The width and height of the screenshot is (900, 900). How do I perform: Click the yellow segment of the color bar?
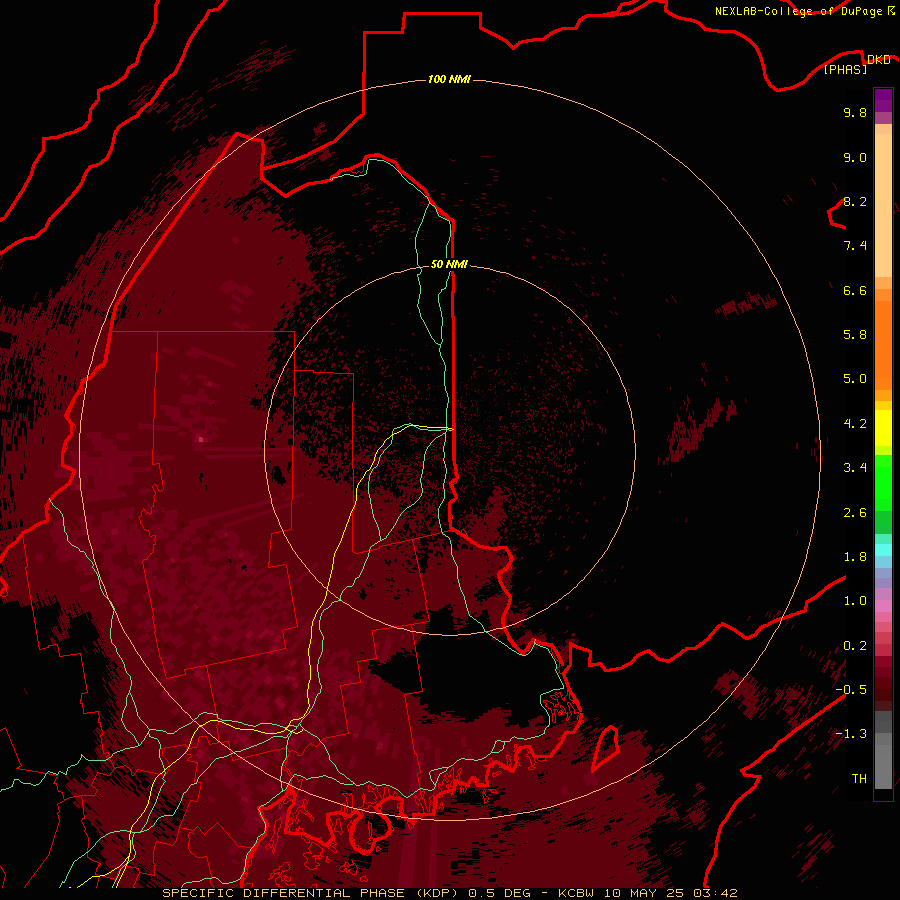[883, 428]
